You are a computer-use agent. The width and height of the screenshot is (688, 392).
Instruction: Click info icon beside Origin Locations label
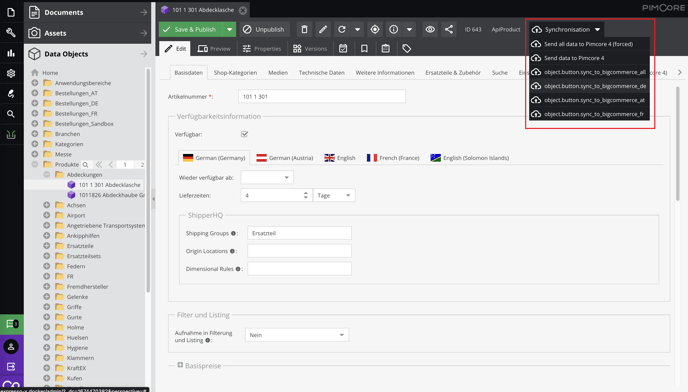232,251
